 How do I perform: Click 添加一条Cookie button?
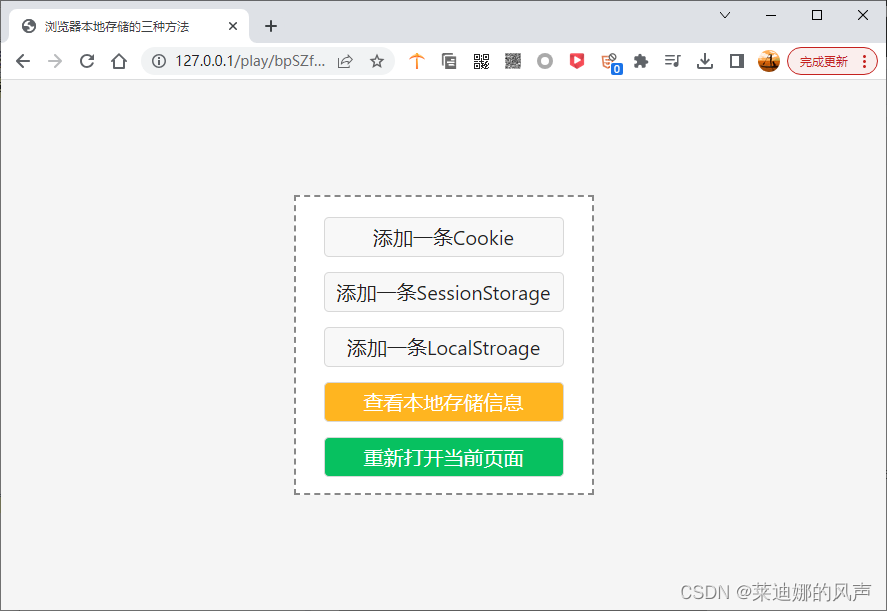point(444,237)
